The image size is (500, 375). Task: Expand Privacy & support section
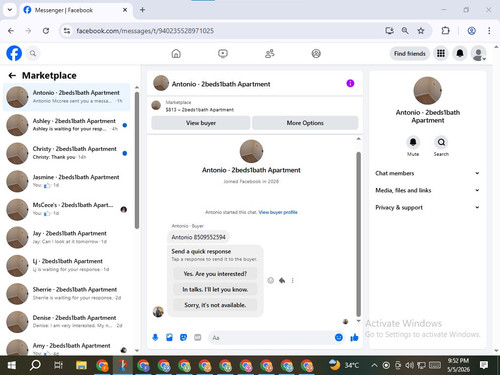pos(427,207)
